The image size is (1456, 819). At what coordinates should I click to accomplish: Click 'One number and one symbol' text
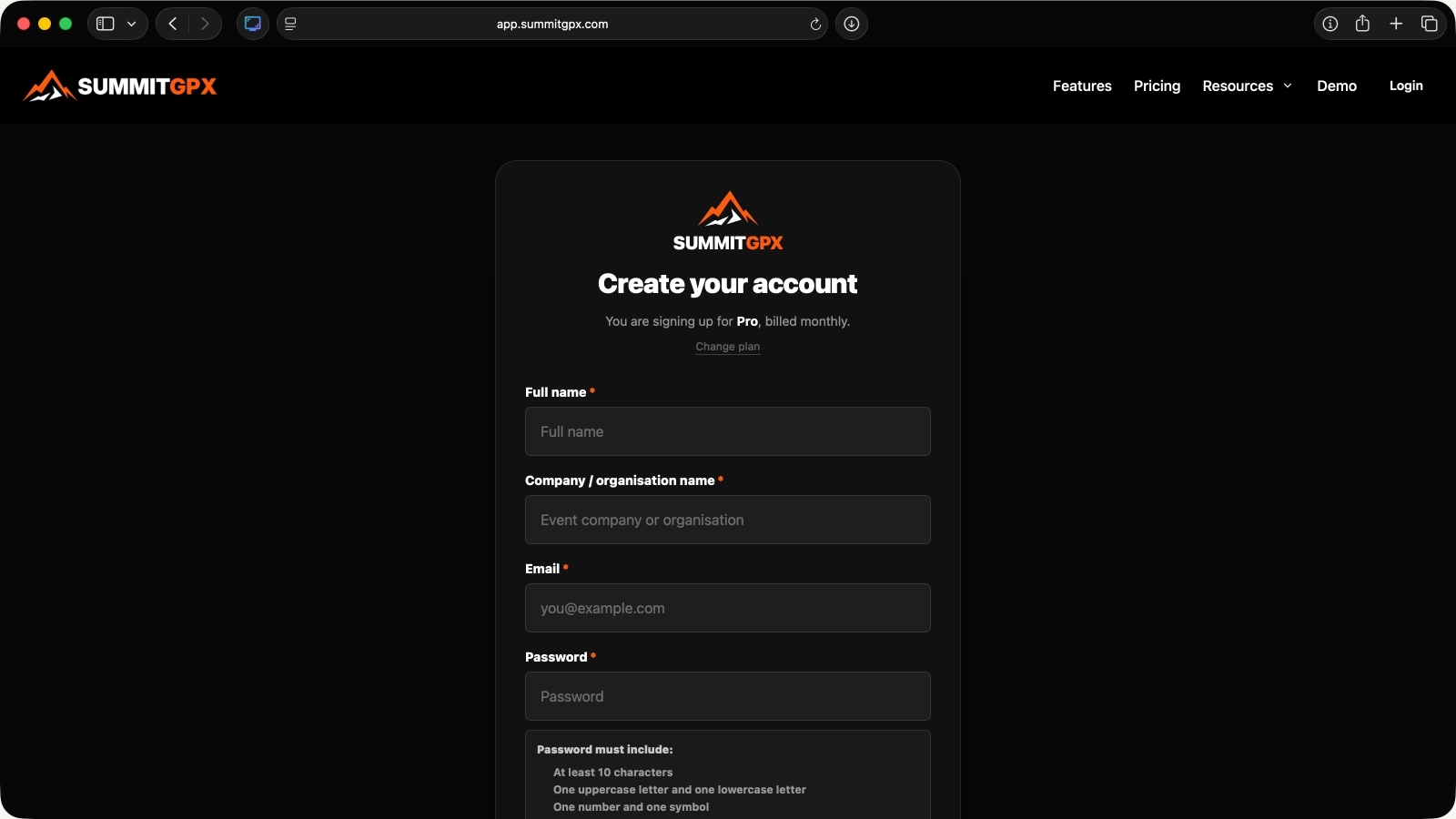coord(631,807)
